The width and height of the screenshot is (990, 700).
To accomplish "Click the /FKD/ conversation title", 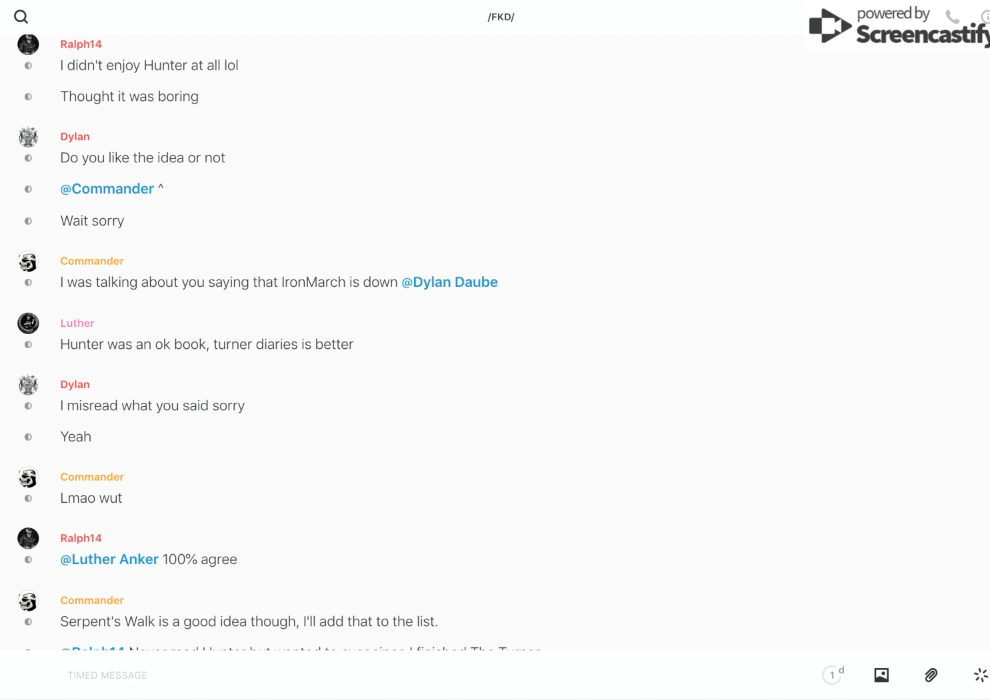I will 501,17.
